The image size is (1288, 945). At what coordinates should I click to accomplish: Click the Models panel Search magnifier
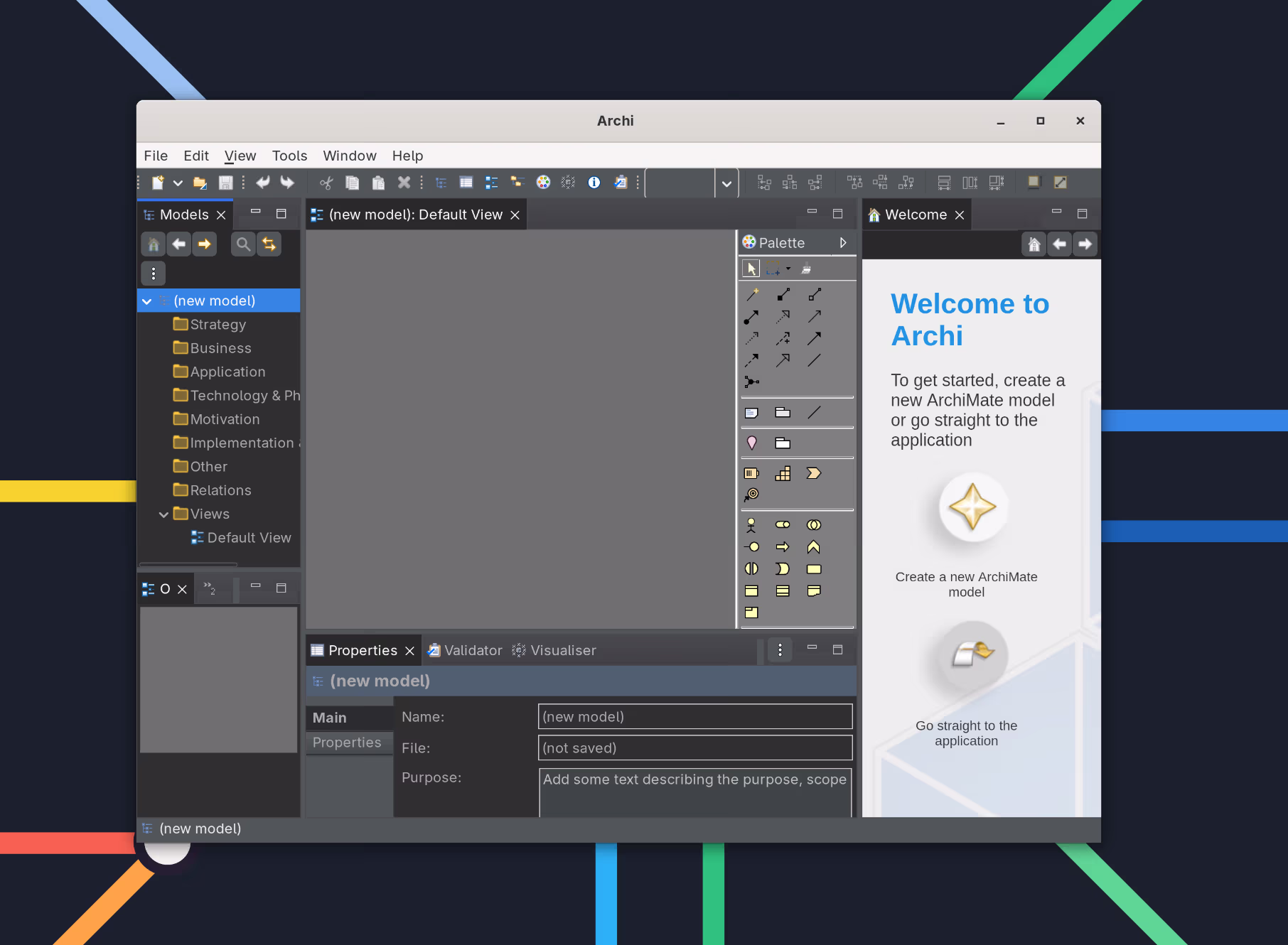[243, 244]
